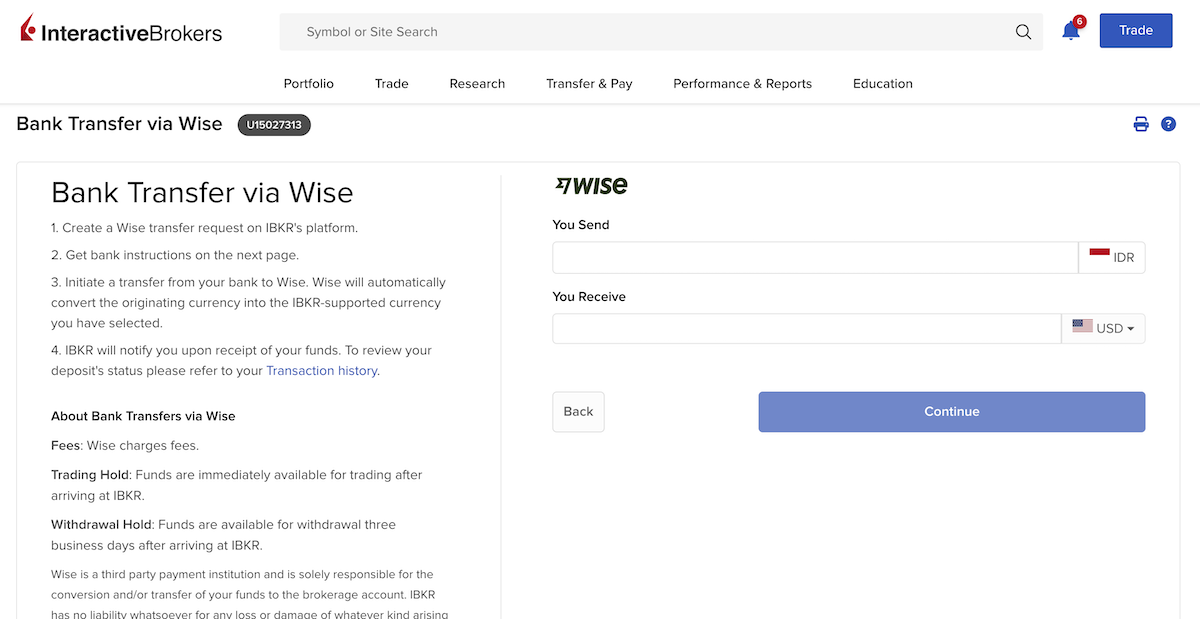The width and height of the screenshot is (1200, 619).
Task: Click the search magnifier icon
Action: (x=1023, y=32)
